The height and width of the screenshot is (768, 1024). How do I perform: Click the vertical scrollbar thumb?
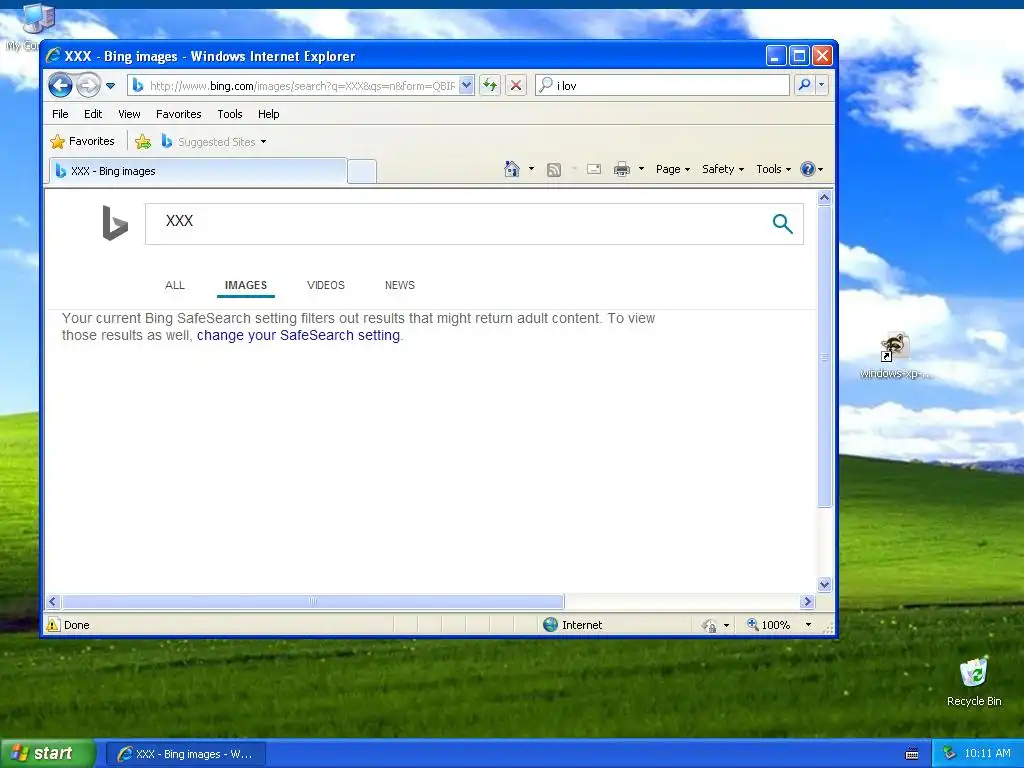coord(824,357)
